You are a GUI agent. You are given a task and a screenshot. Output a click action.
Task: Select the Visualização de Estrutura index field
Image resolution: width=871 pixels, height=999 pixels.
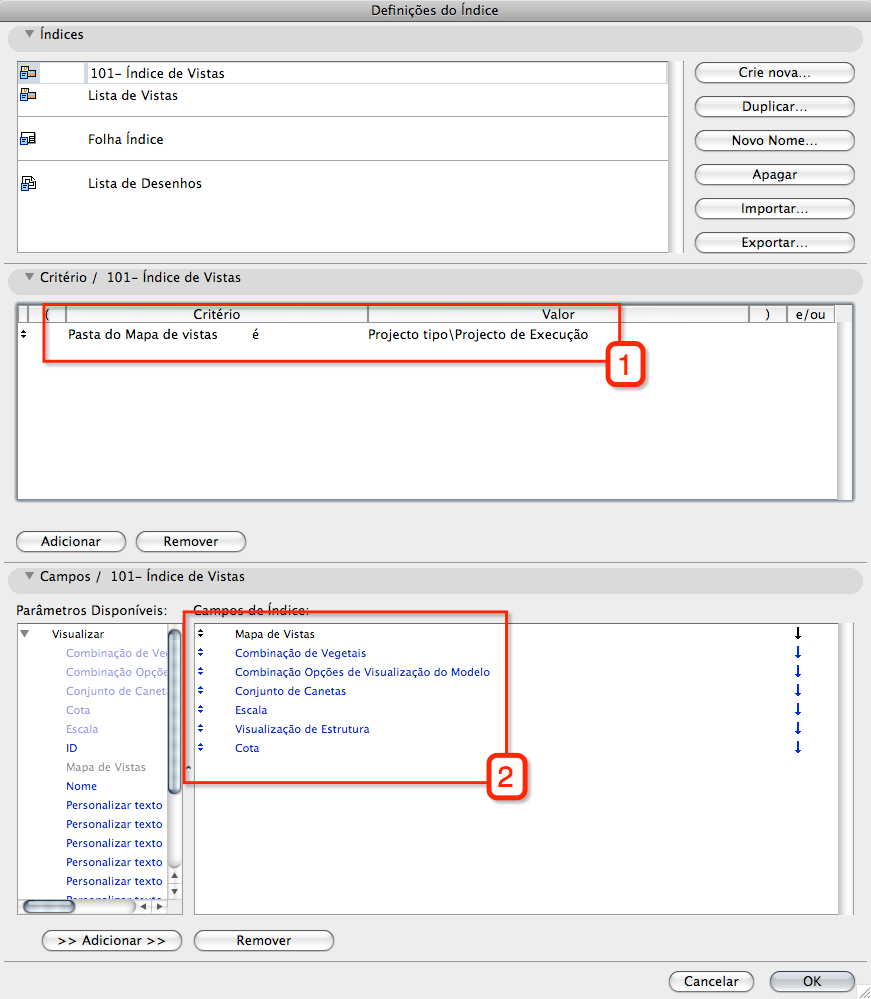pyautogui.click(x=302, y=729)
